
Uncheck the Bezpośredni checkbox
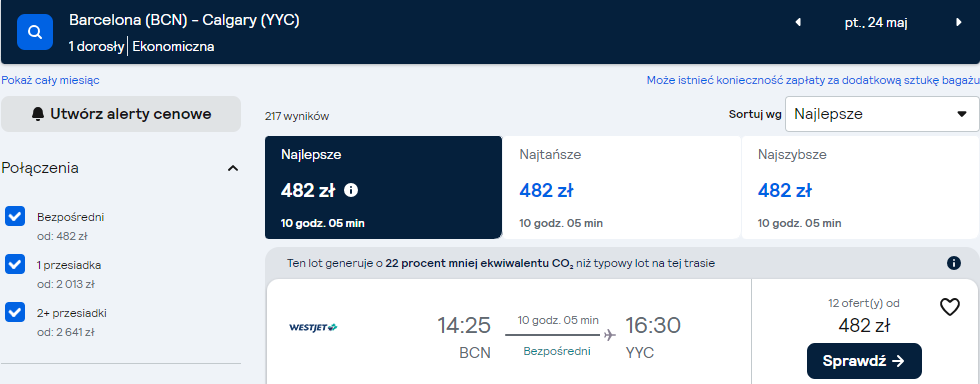point(15,217)
